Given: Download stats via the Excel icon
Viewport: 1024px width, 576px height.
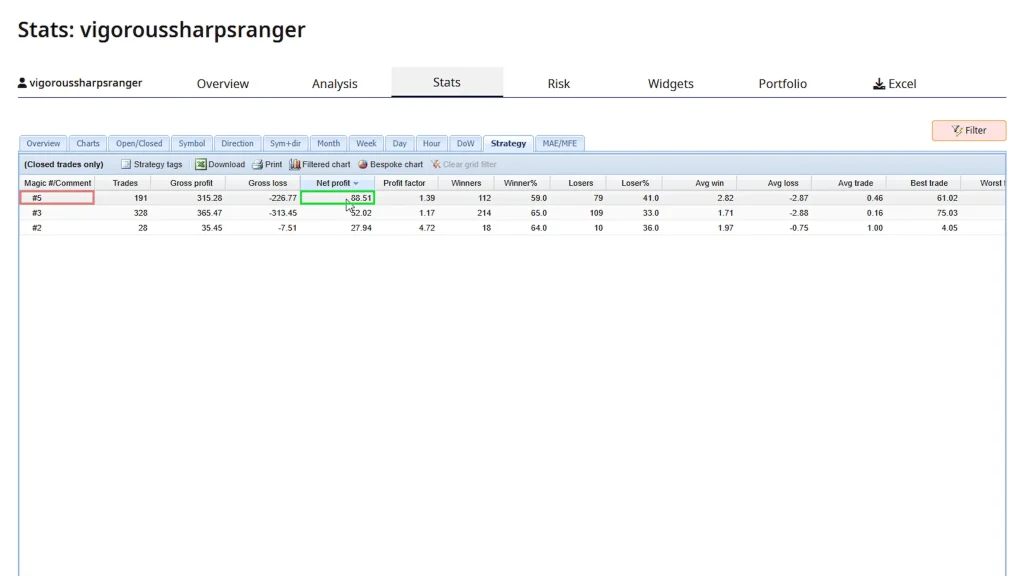Looking at the screenshot, I should 201,164.
